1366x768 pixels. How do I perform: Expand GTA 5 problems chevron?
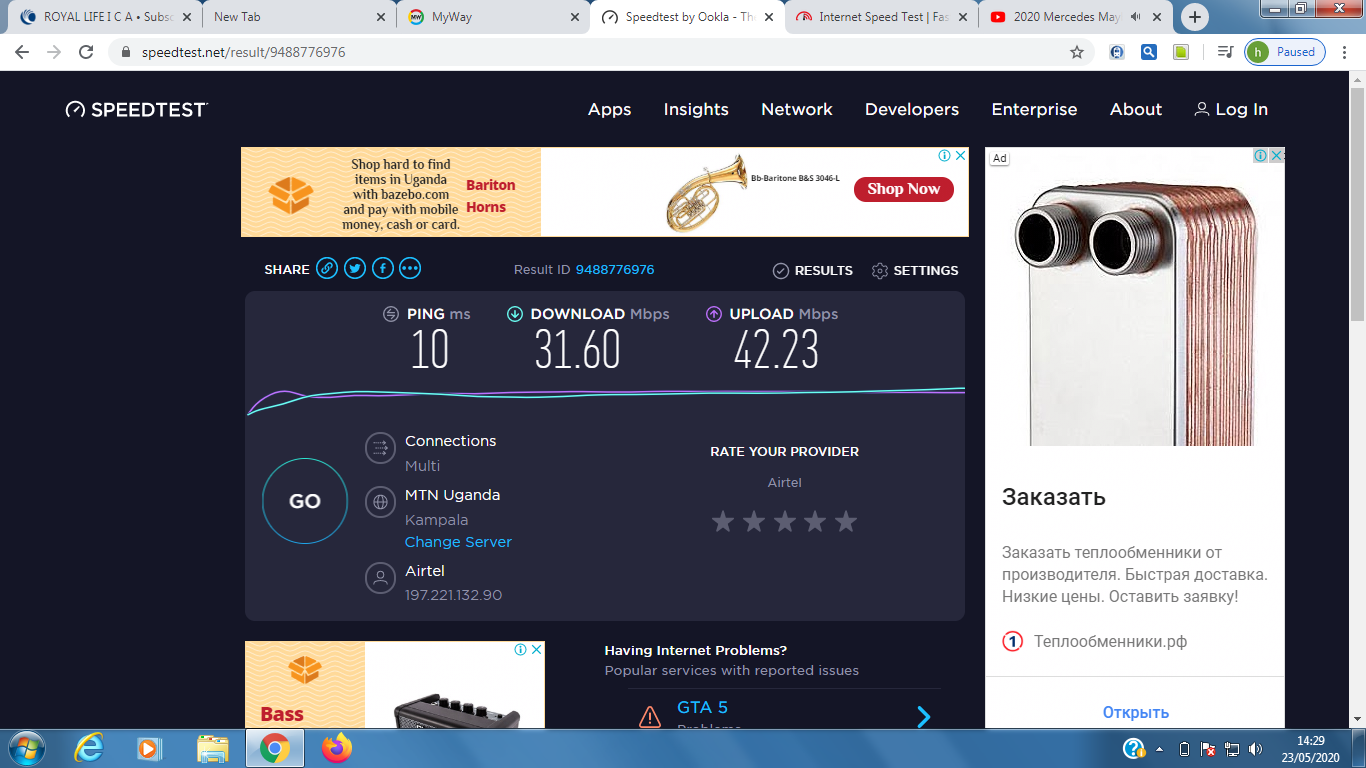pos(924,716)
